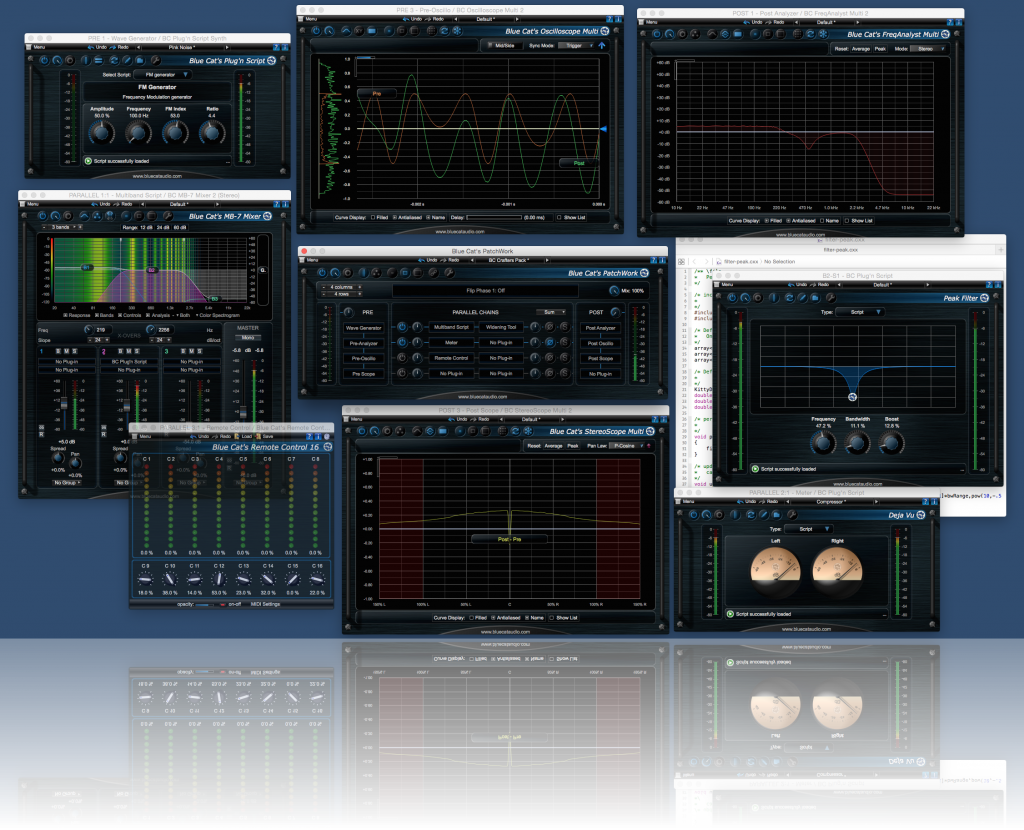The image size is (1024, 830).
Task: Click the Blue Cat's PatchWork logo icon
Action: point(643,272)
